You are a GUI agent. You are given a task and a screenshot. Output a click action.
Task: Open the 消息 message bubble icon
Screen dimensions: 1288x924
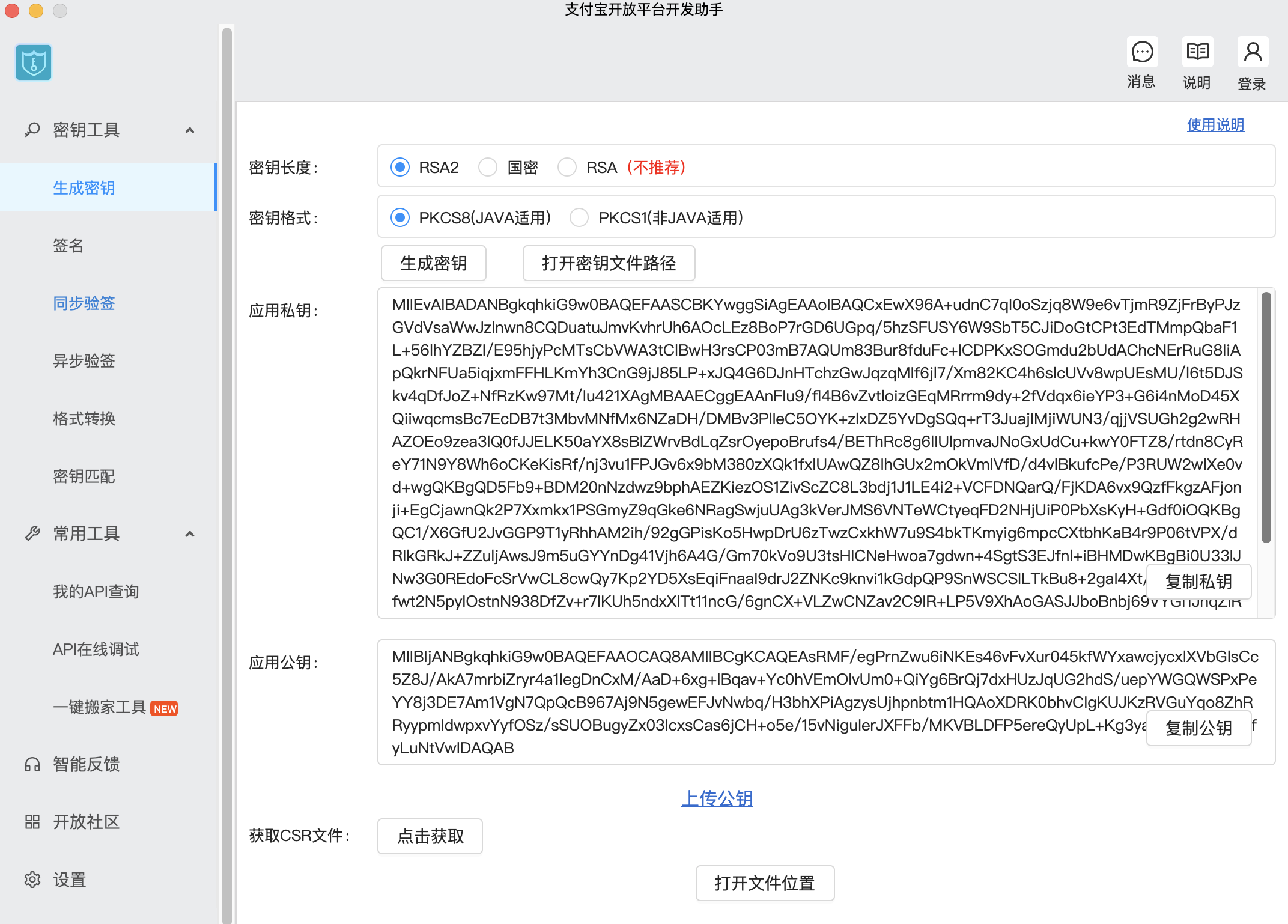[1142, 52]
